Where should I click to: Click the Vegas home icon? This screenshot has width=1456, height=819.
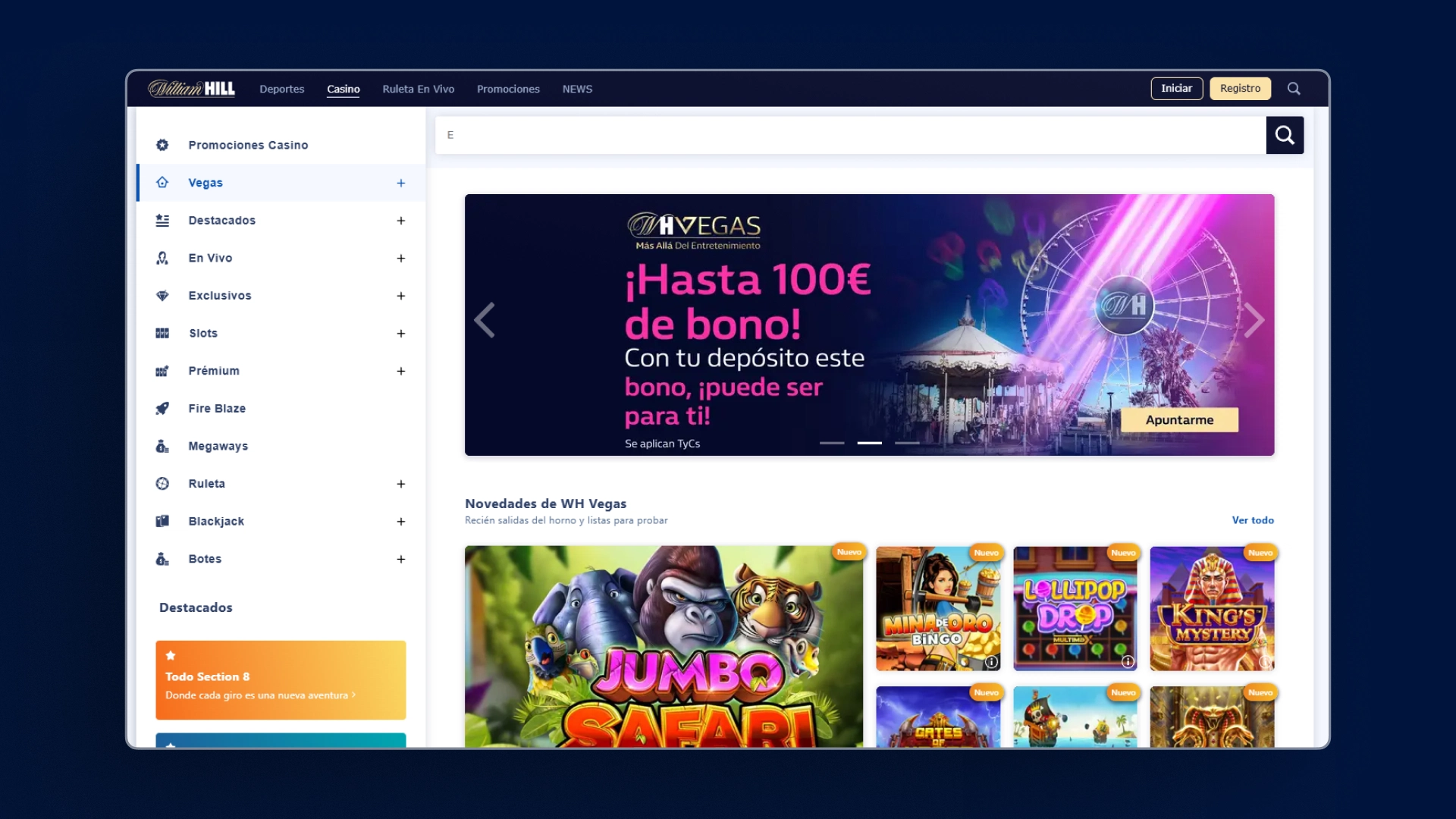pyautogui.click(x=162, y=183)
